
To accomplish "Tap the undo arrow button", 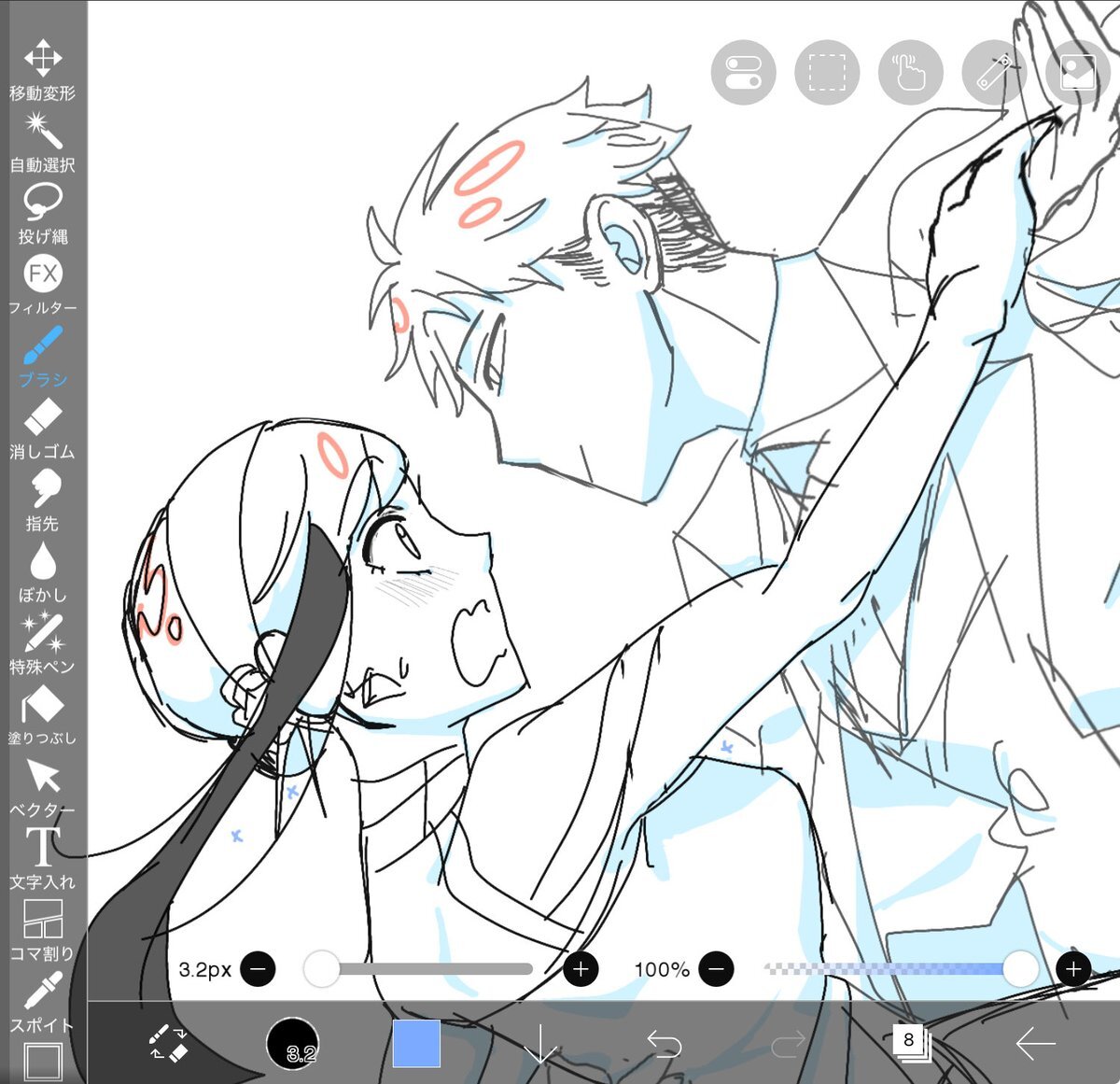I will pos(664,1043).
